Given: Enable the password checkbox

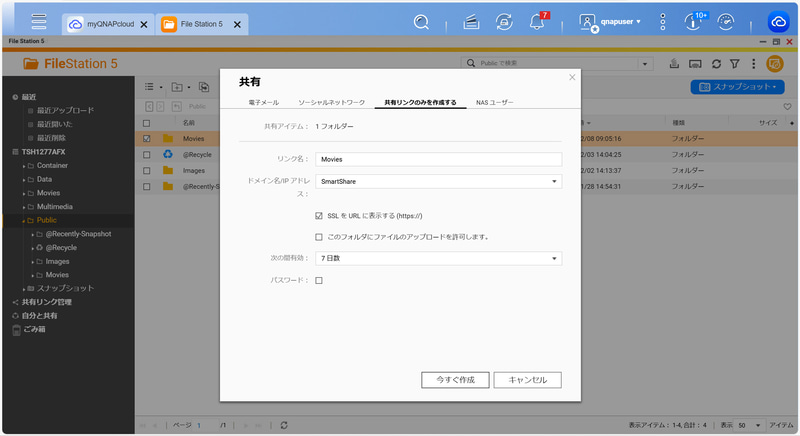Looking at the screenshot, I should point(319,280).
